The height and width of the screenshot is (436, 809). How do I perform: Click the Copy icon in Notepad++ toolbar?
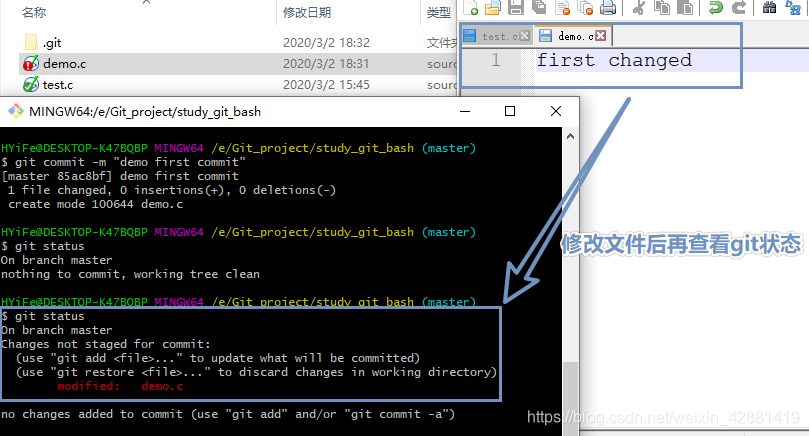[x=662, y=7]
